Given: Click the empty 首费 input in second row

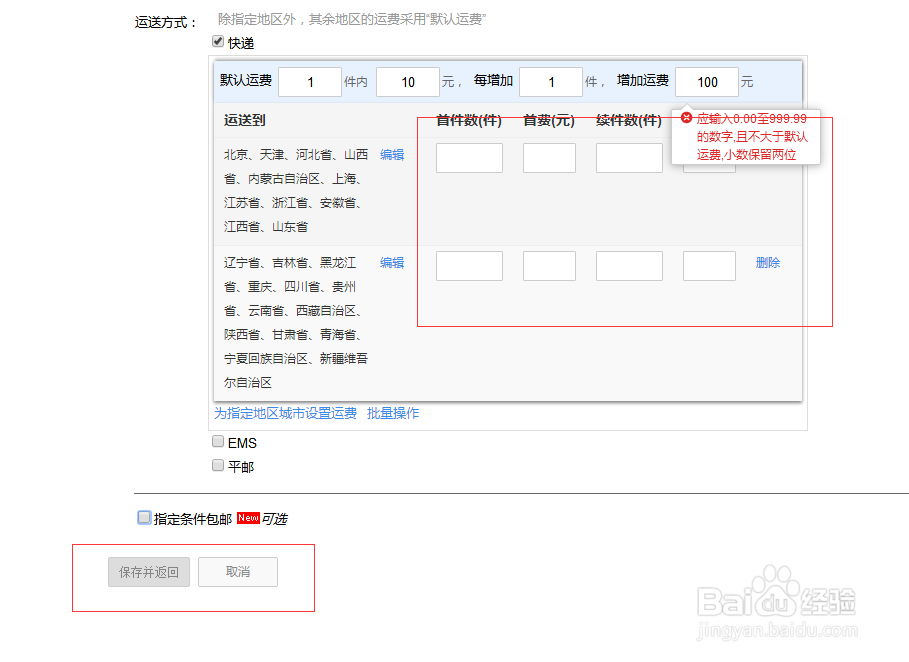Looking at the screenshot, I should tap(548, 265).
